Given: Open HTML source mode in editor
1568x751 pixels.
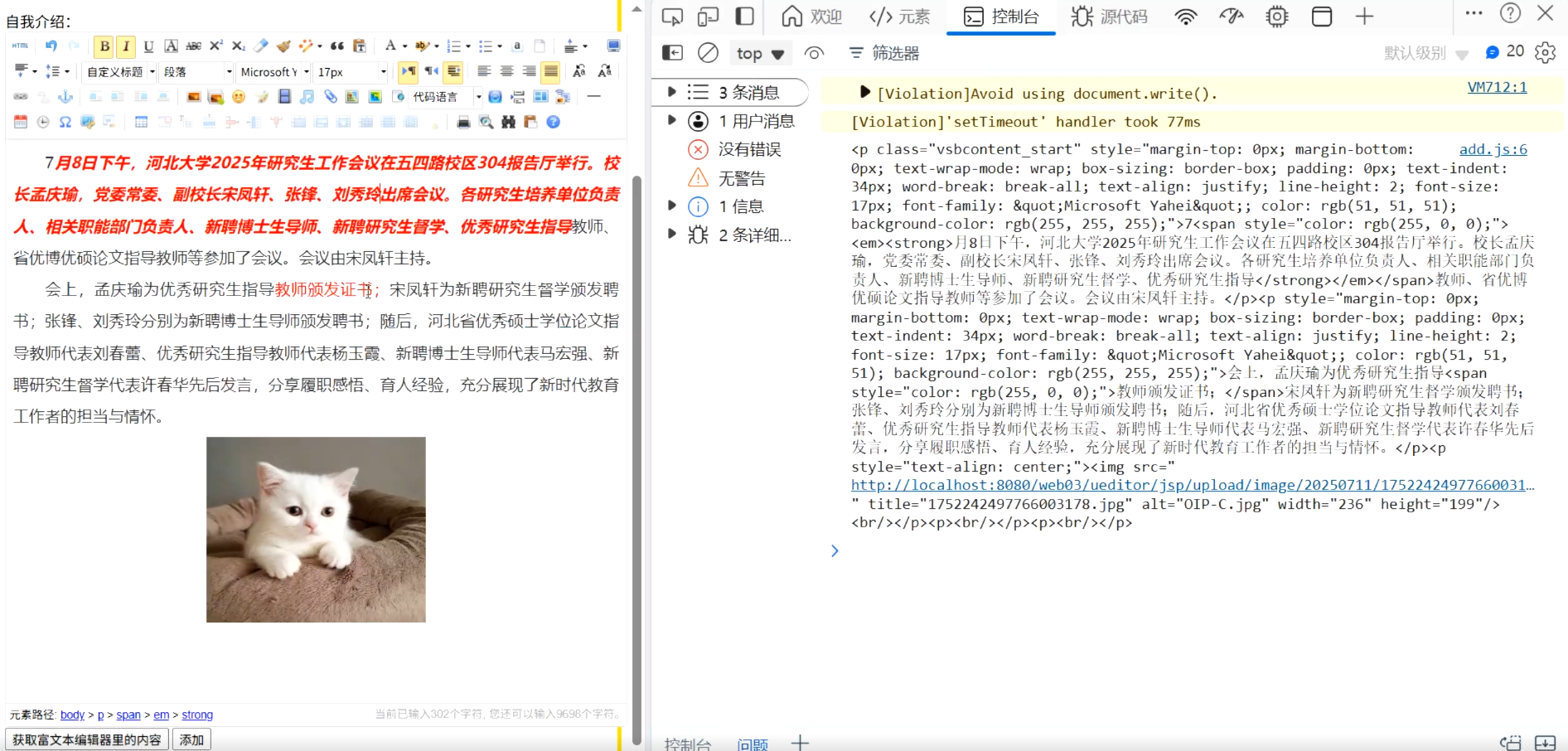Looking at the screenshot, I should (x=20, y=46).
